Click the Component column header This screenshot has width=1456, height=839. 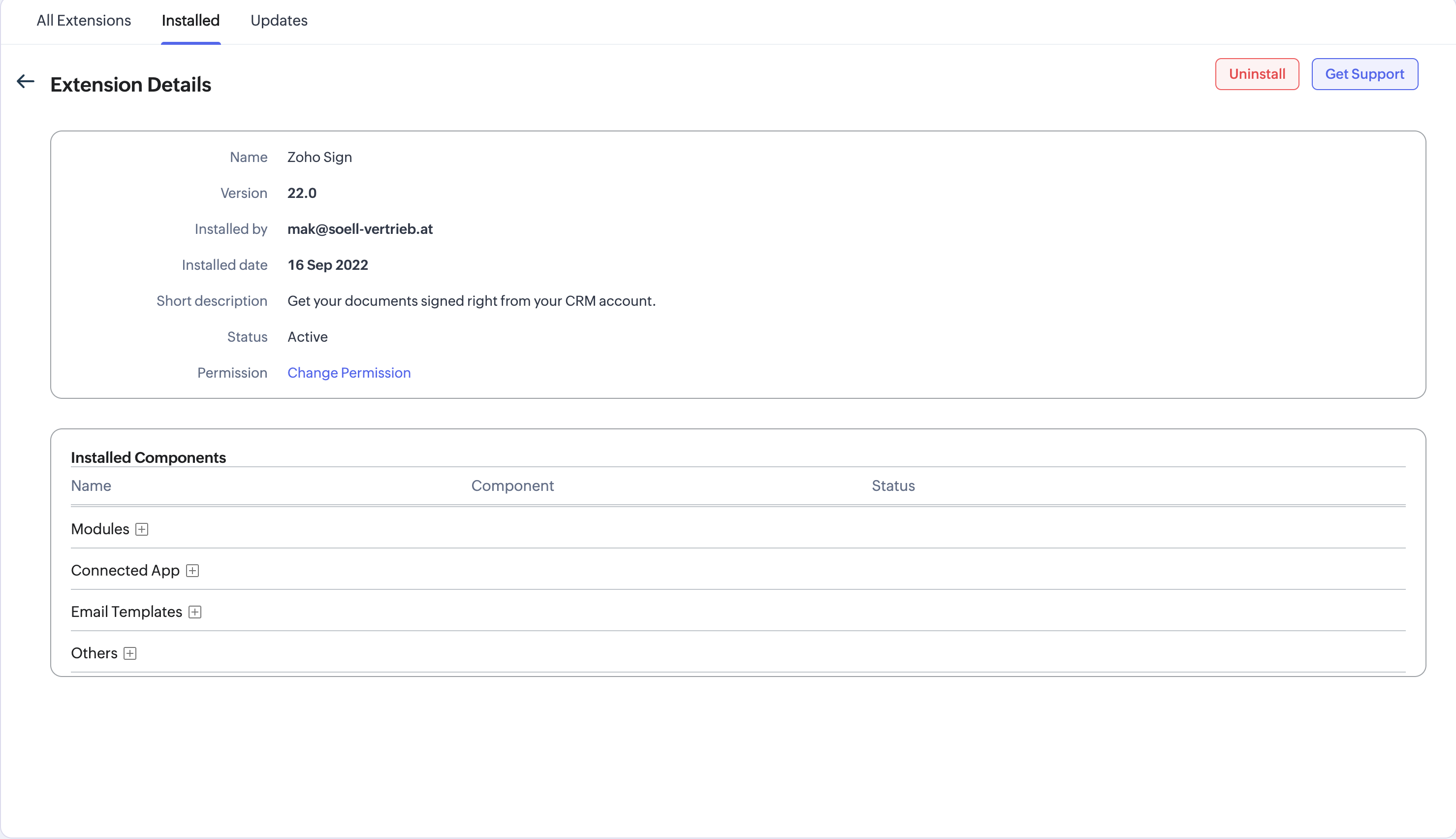[512, 486]
